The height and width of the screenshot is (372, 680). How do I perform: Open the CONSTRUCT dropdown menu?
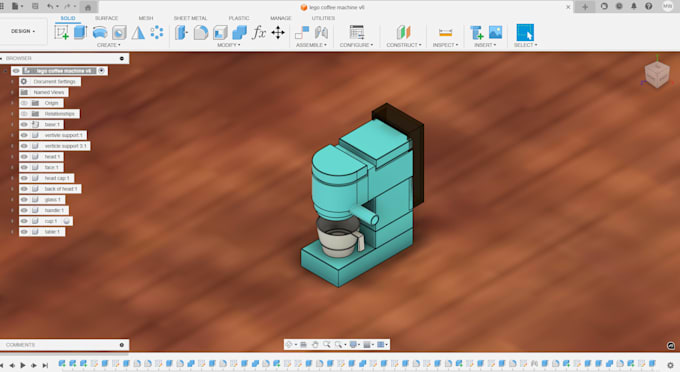tap(404, 45)
